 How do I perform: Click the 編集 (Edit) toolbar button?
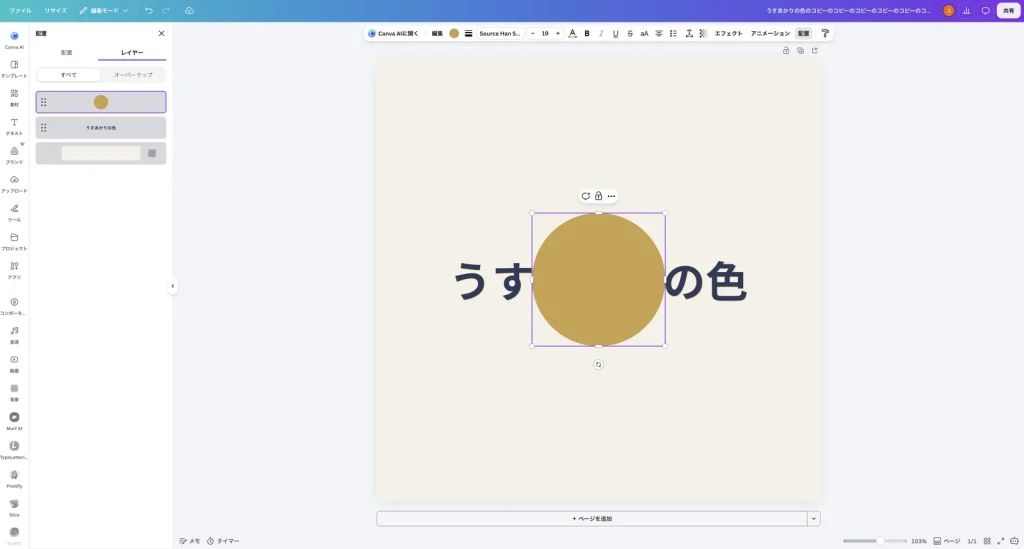(x=437, y=33)
